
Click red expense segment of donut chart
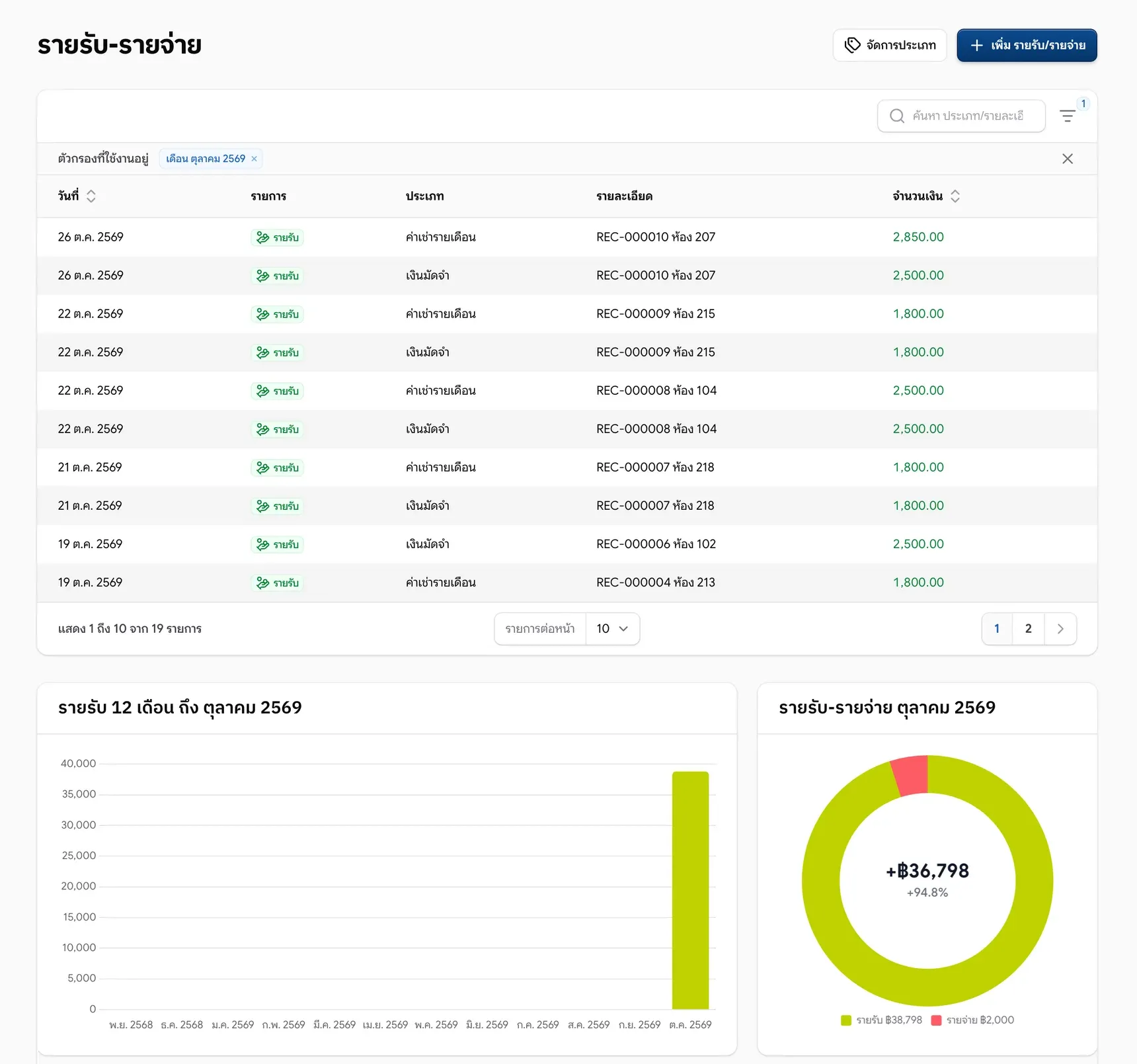[x=911, y=775]
